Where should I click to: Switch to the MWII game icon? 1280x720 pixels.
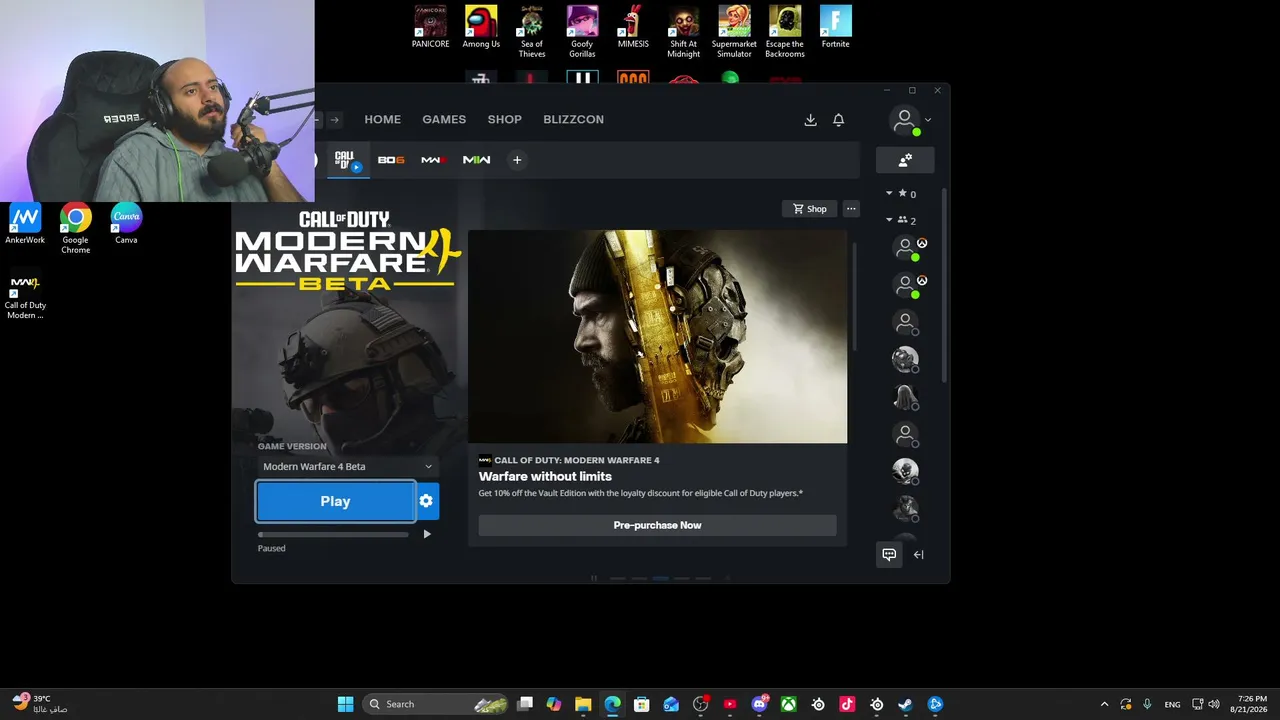[476, 160]
